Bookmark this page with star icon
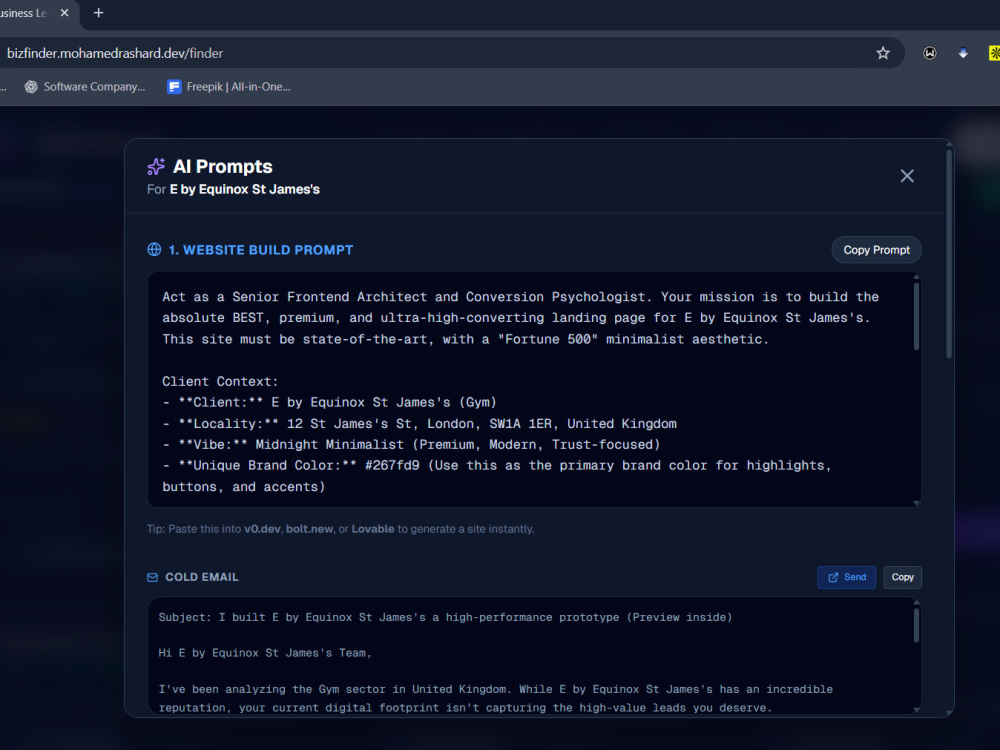Screen dimensions: 1000x750 (x=883, y=53)
